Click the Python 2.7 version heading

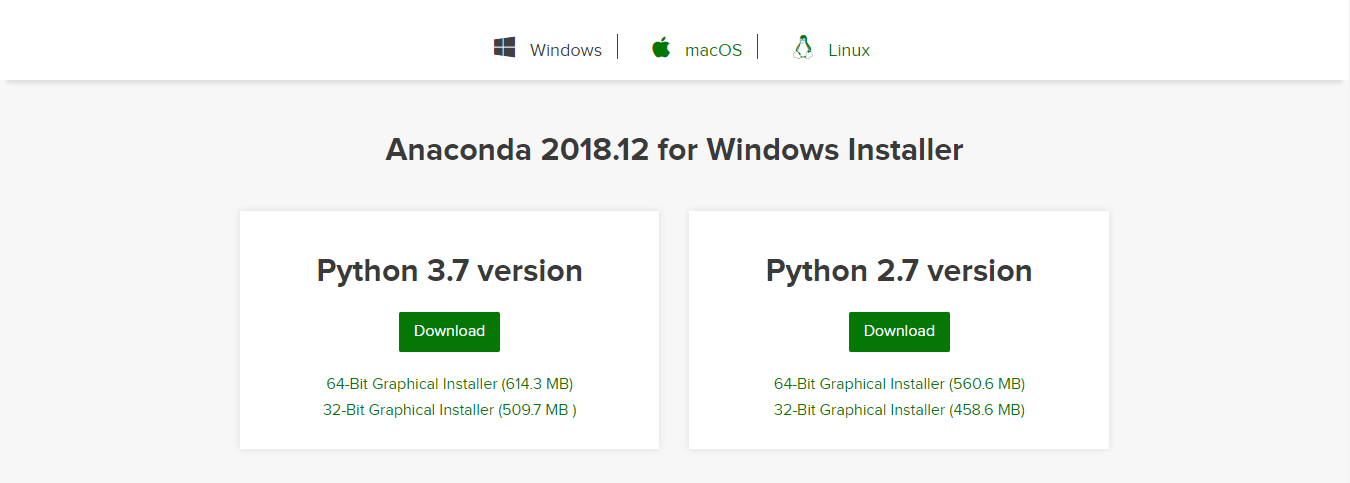coord(899,271)
